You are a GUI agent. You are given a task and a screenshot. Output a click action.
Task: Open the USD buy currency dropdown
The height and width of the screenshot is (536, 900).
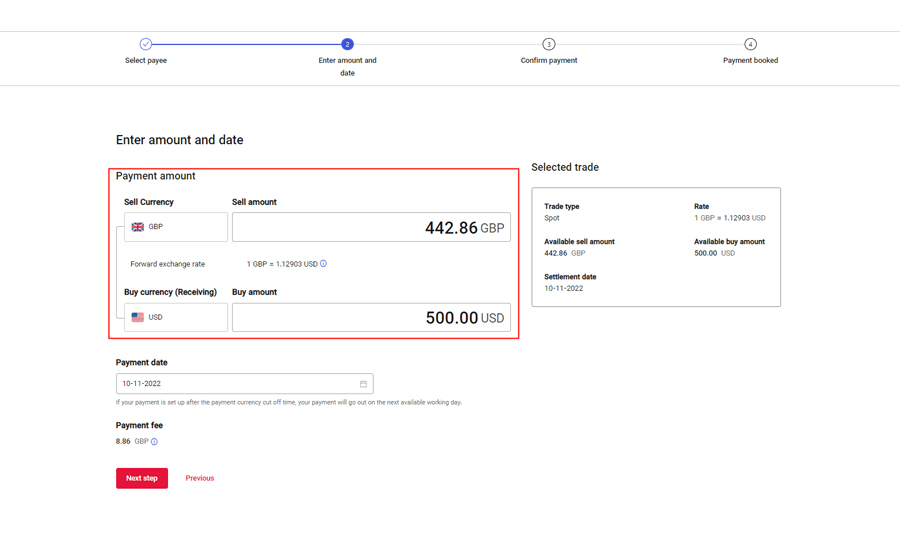(176, 317)
